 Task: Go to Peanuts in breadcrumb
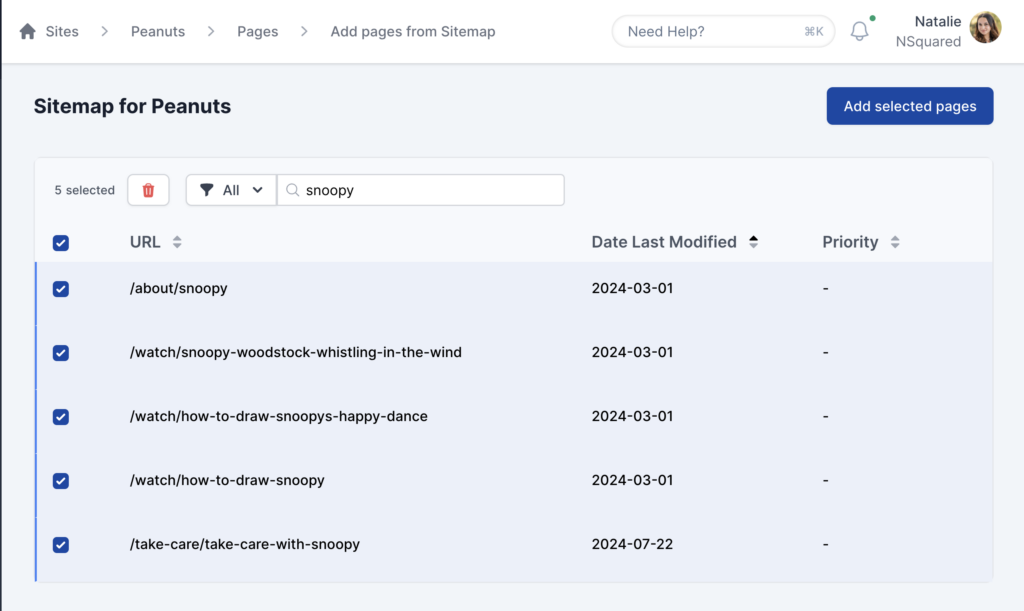click(158, 31)
